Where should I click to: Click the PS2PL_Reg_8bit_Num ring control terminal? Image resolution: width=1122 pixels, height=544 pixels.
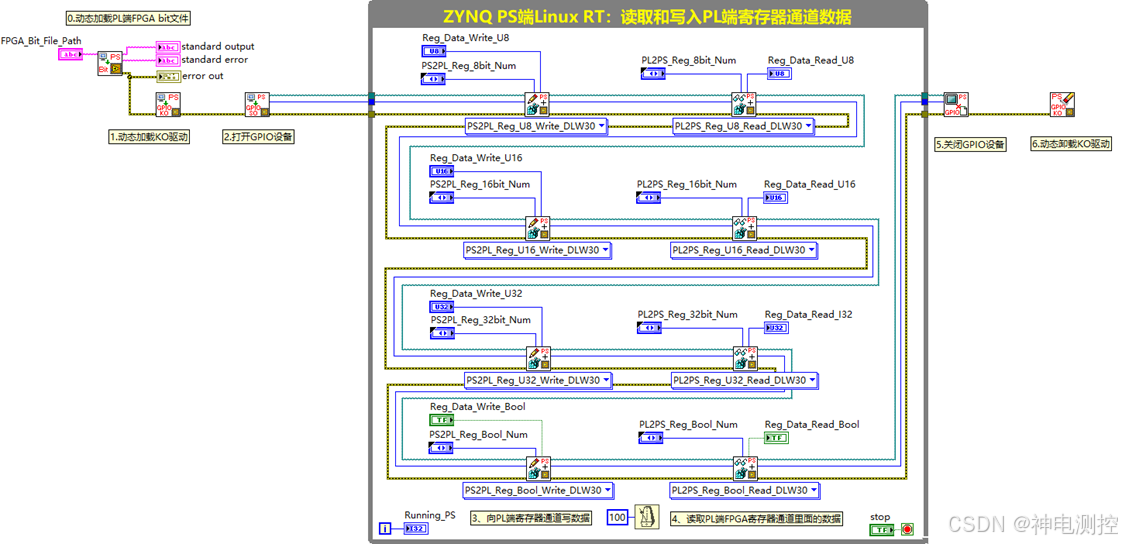click(434, 79)
